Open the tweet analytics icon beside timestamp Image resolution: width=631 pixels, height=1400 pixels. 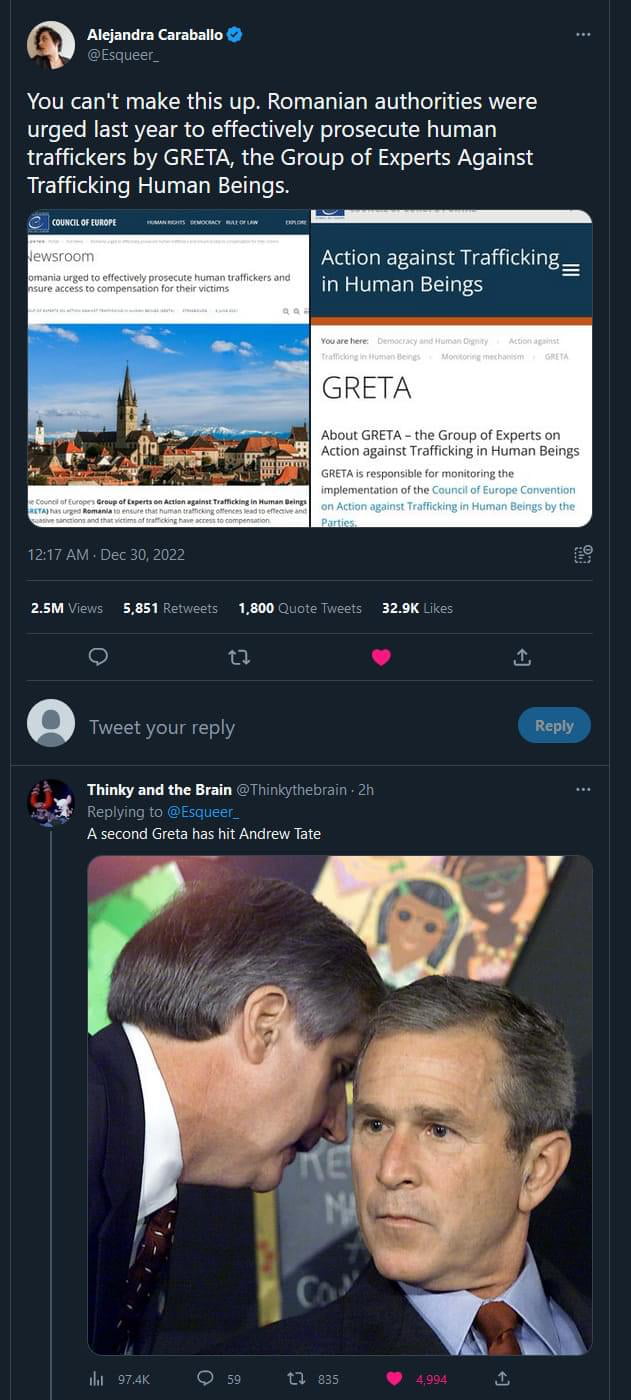click(583, 554)
